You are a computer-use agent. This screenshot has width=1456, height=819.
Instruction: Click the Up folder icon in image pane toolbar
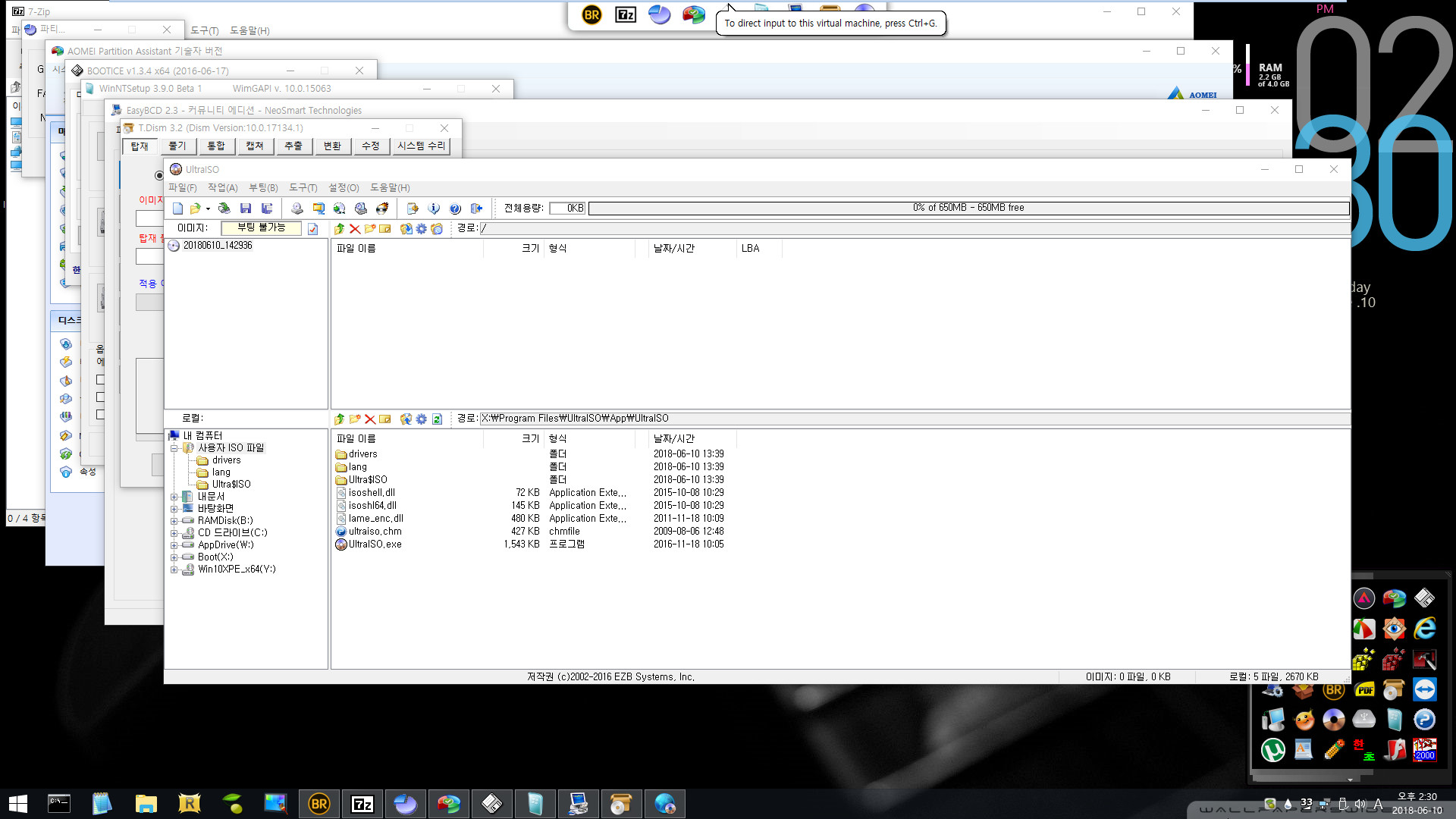tap(339, 228)
